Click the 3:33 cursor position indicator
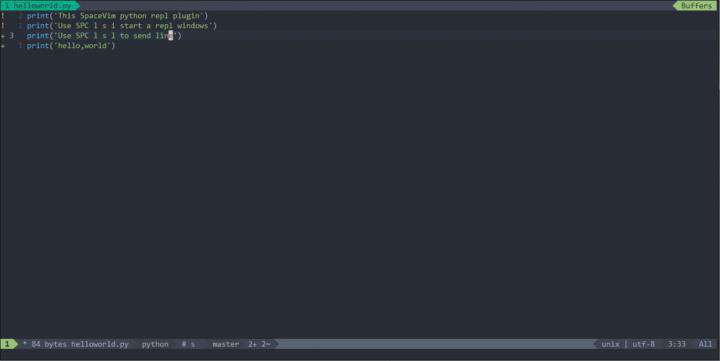Viewport: 720px width, 361px height. click(676, 344)
